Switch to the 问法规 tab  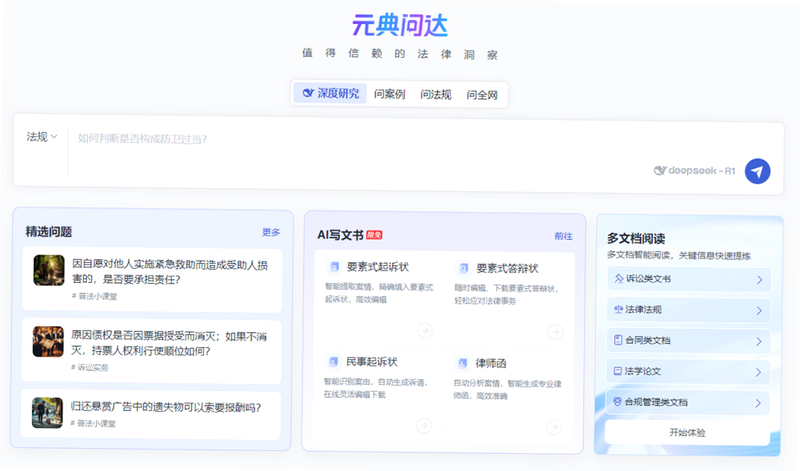[x=436, y=95]
